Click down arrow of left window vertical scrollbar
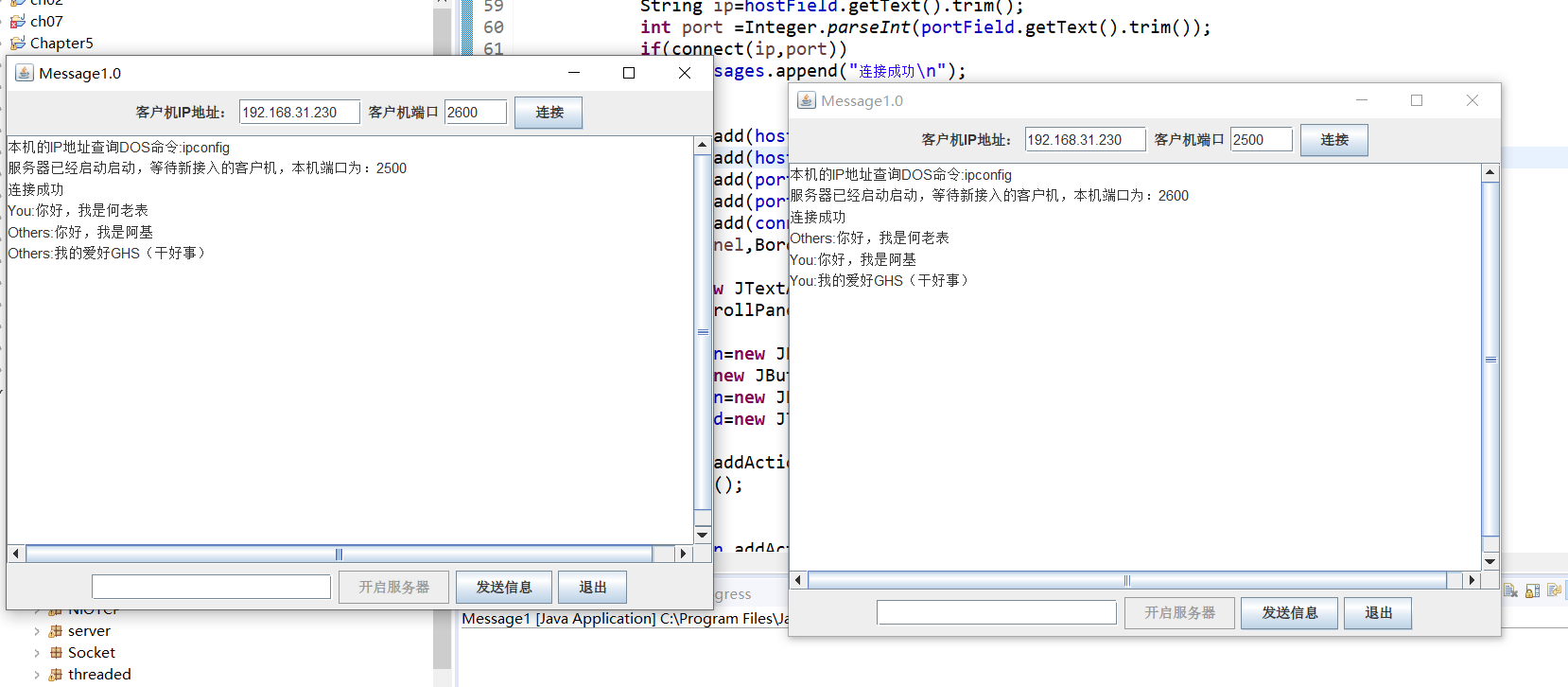The width and height of the screenshot is (1568, 687). click(x=702, y=535)
